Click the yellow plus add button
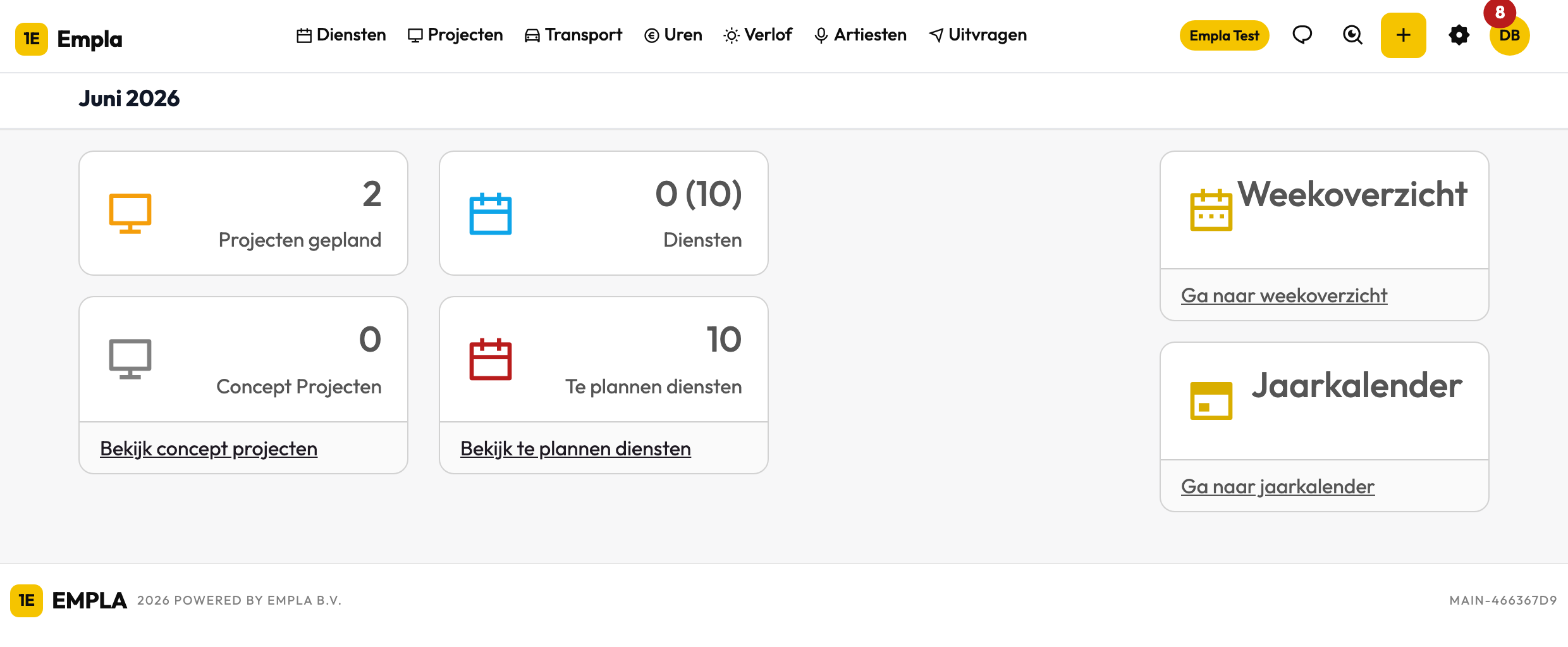The width and height of the screenshot is (1568, 647). (x=1403, y=35)
